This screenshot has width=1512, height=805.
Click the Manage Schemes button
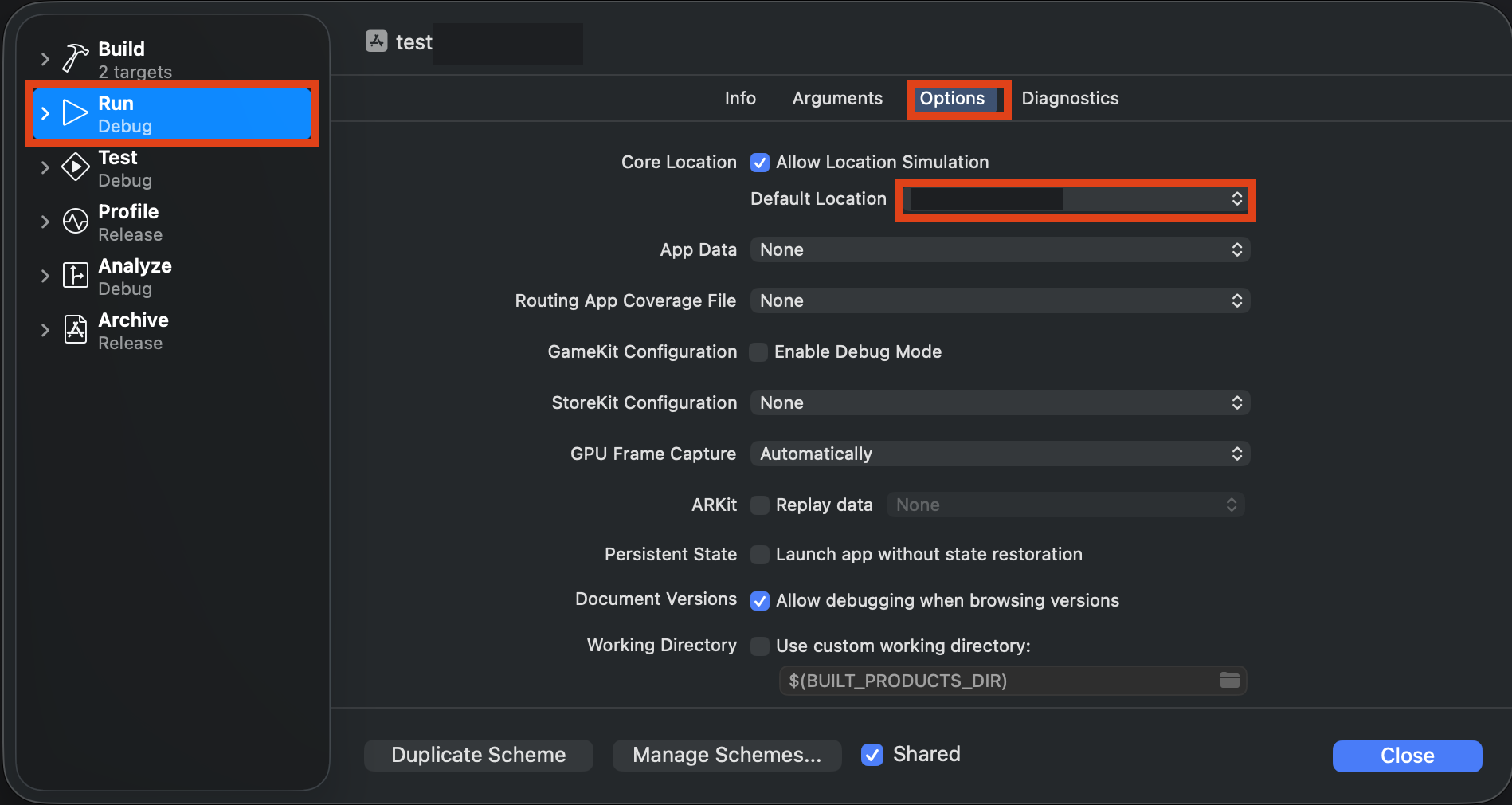(x=727, y=756)
